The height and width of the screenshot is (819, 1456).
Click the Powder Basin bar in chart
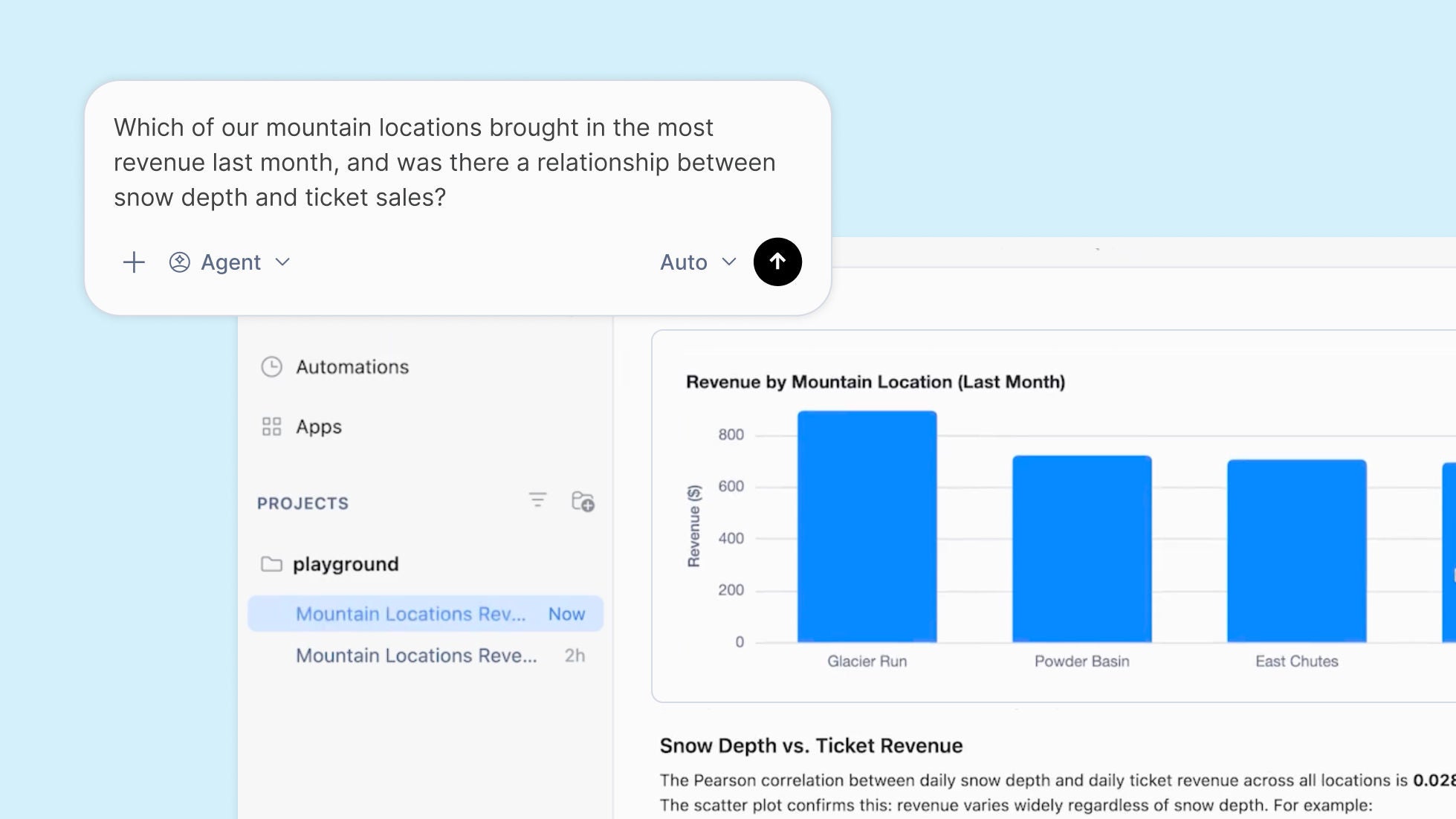pos(1082,548)
